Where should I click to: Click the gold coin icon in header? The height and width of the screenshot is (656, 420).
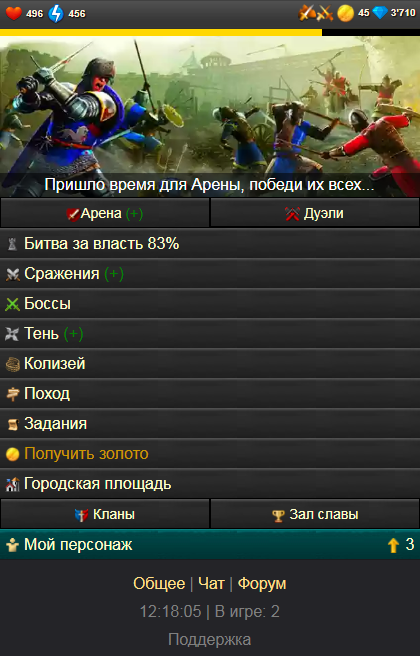point(346,13)
